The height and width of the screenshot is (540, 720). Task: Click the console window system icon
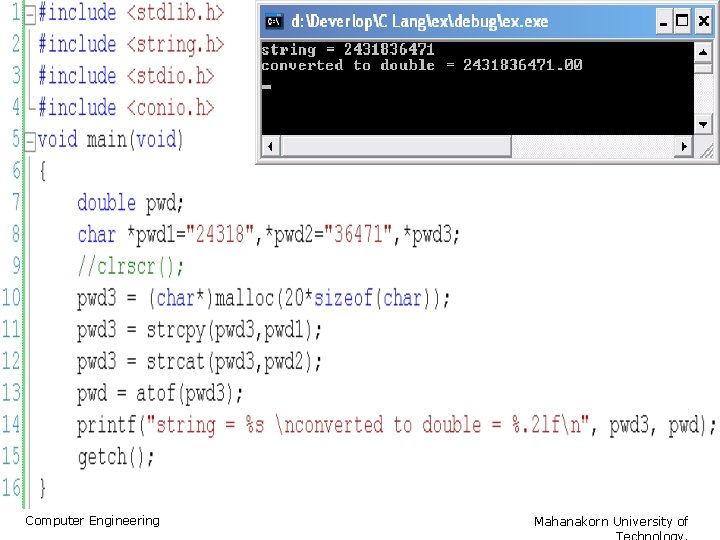coord(274,21)
